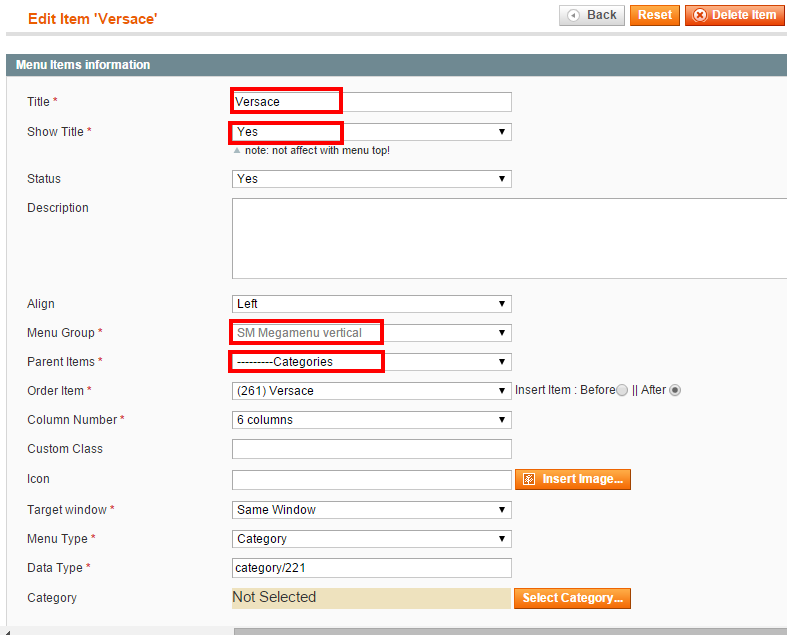The image size is (787, 635).
Task: Open the Status dropdown
Action: pos(372,179)
